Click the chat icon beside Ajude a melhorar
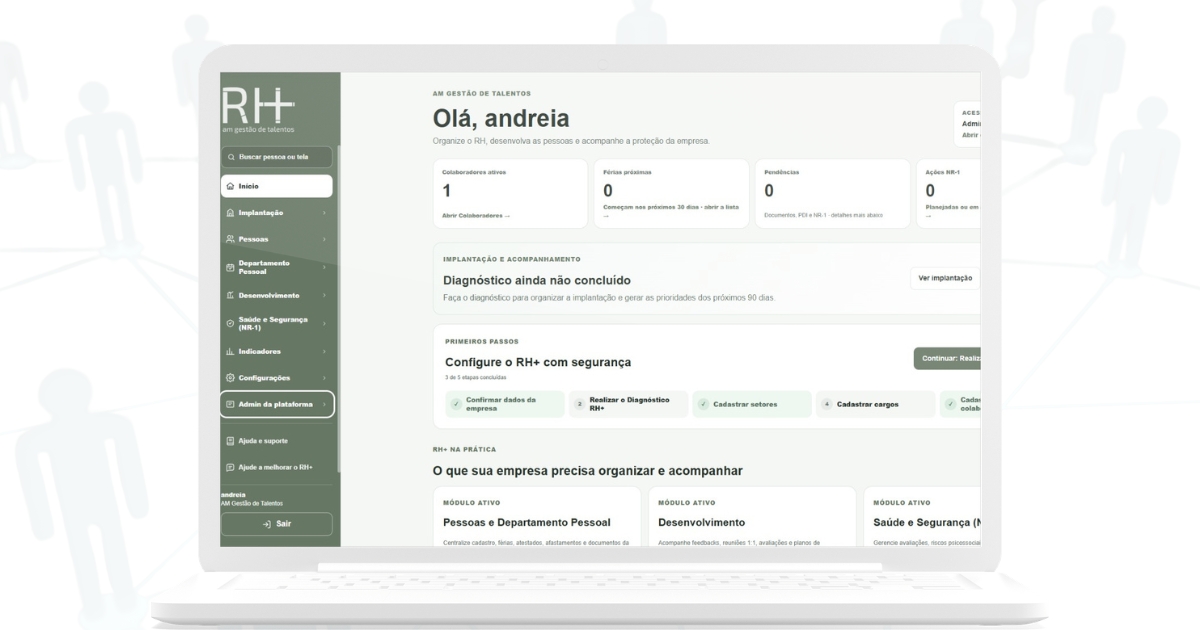Screen dimensions: 1200x630 (231, 467)
